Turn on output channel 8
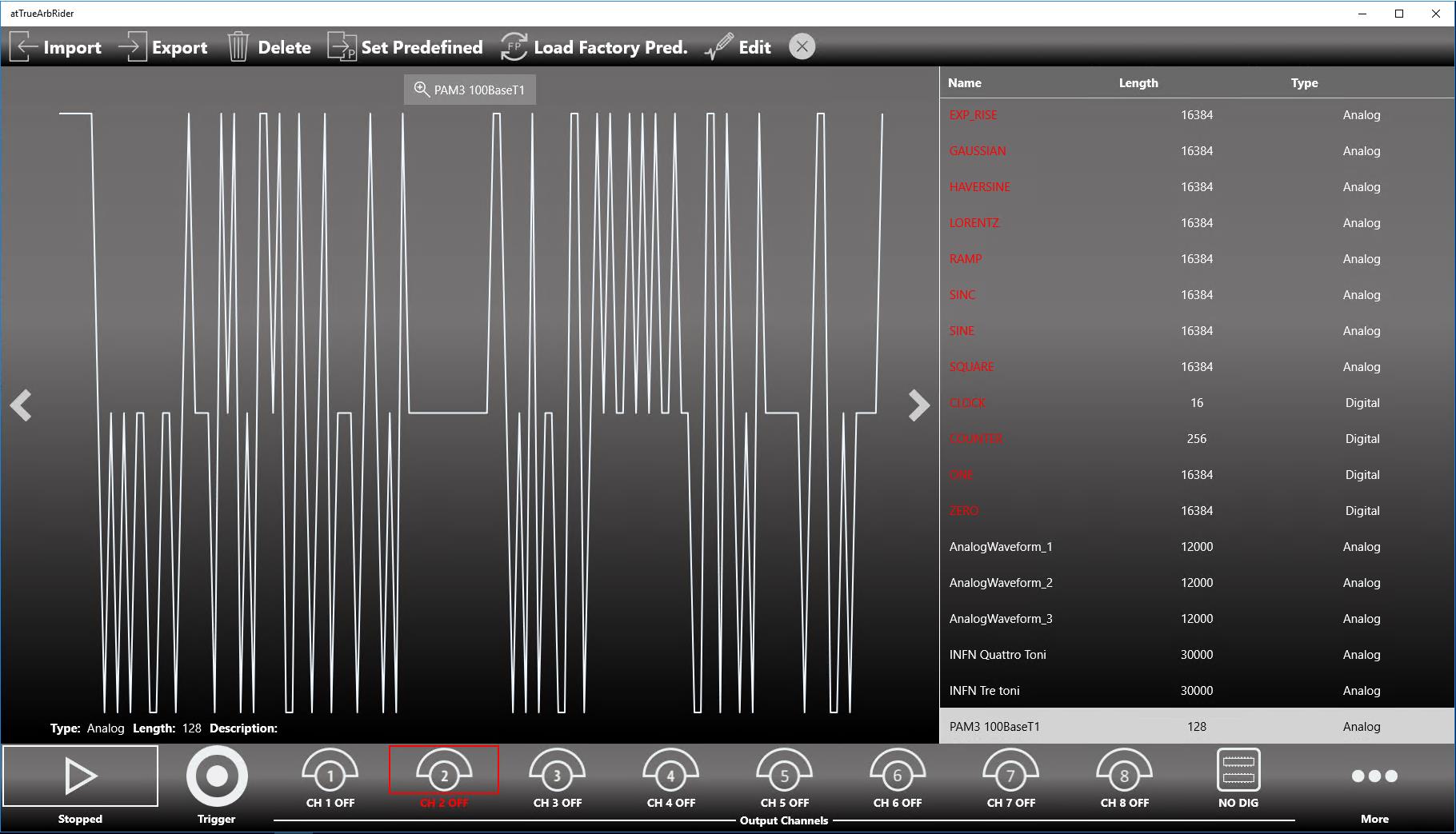1456x834 pixels. click(x=1124, y=776)
